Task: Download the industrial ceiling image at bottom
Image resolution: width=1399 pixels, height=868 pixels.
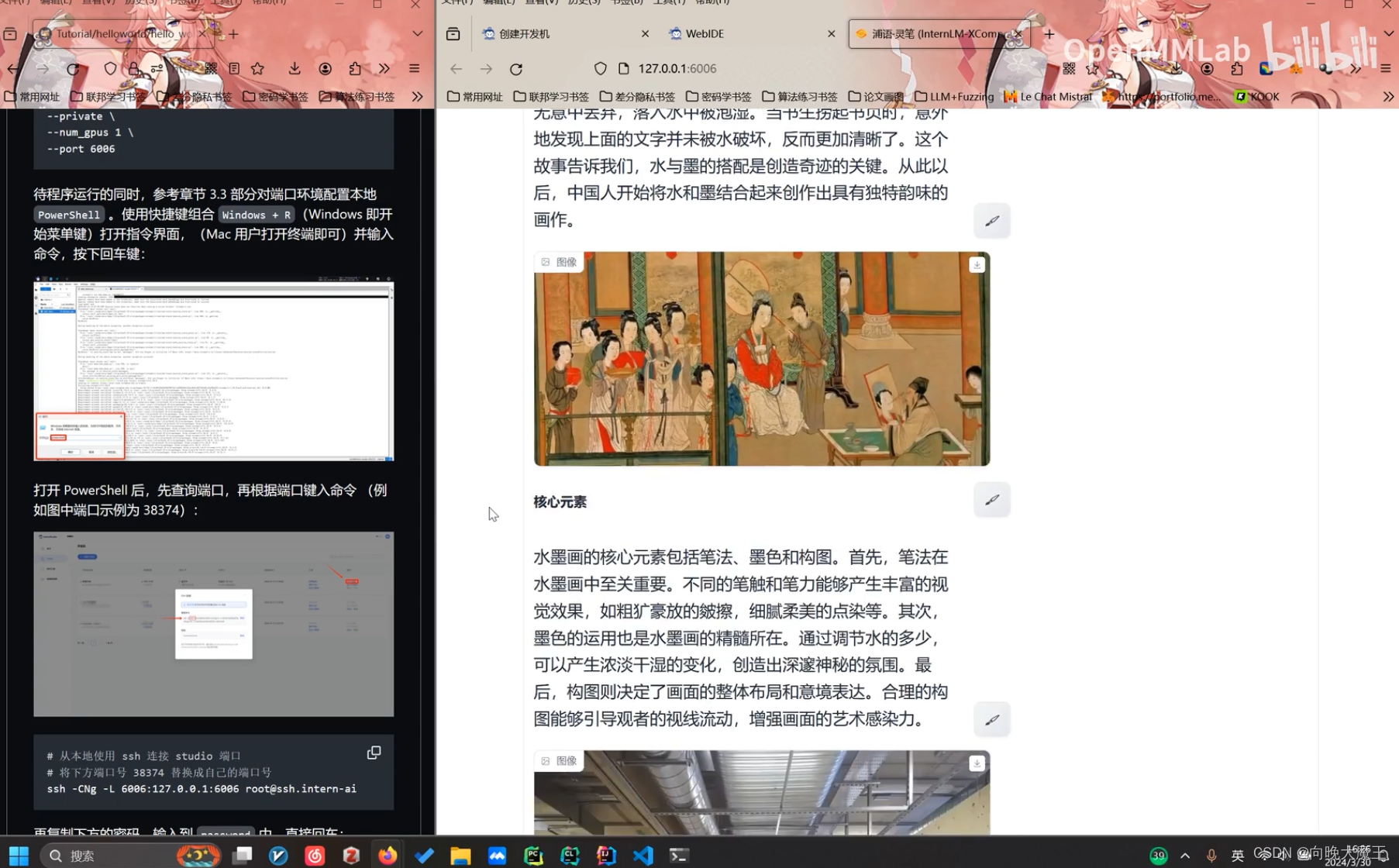Action: coord(977,763)
